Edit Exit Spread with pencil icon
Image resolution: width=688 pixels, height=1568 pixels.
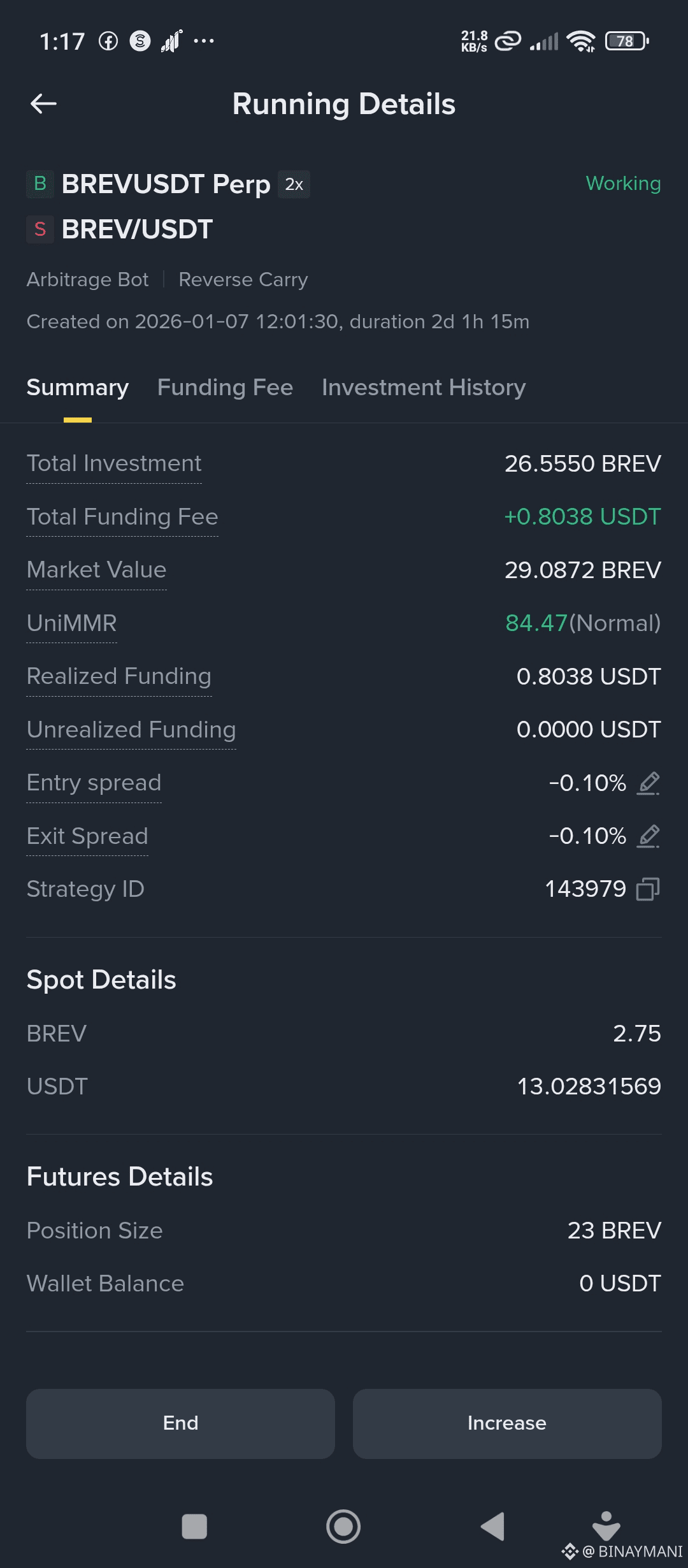(649, 836)
